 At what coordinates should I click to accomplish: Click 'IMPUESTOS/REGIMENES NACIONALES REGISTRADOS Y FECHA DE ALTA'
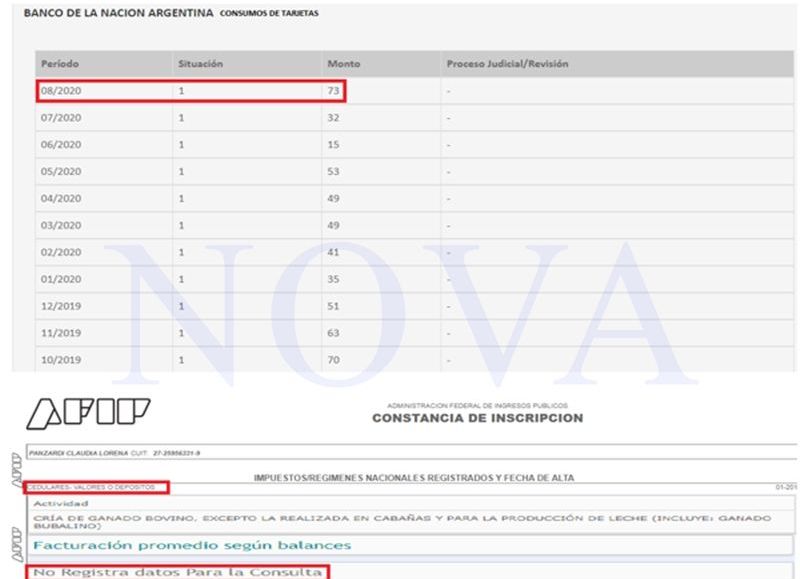click(414, 478)
